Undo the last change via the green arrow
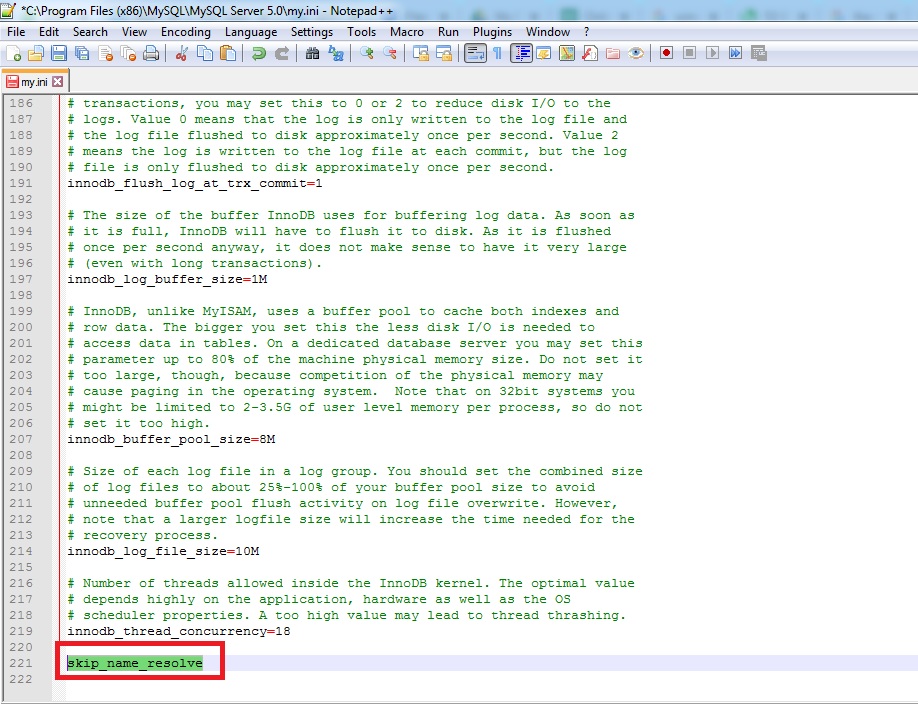The width and height of the screenshot is (918, 704). pyautogui.click(x=259, y=53)
